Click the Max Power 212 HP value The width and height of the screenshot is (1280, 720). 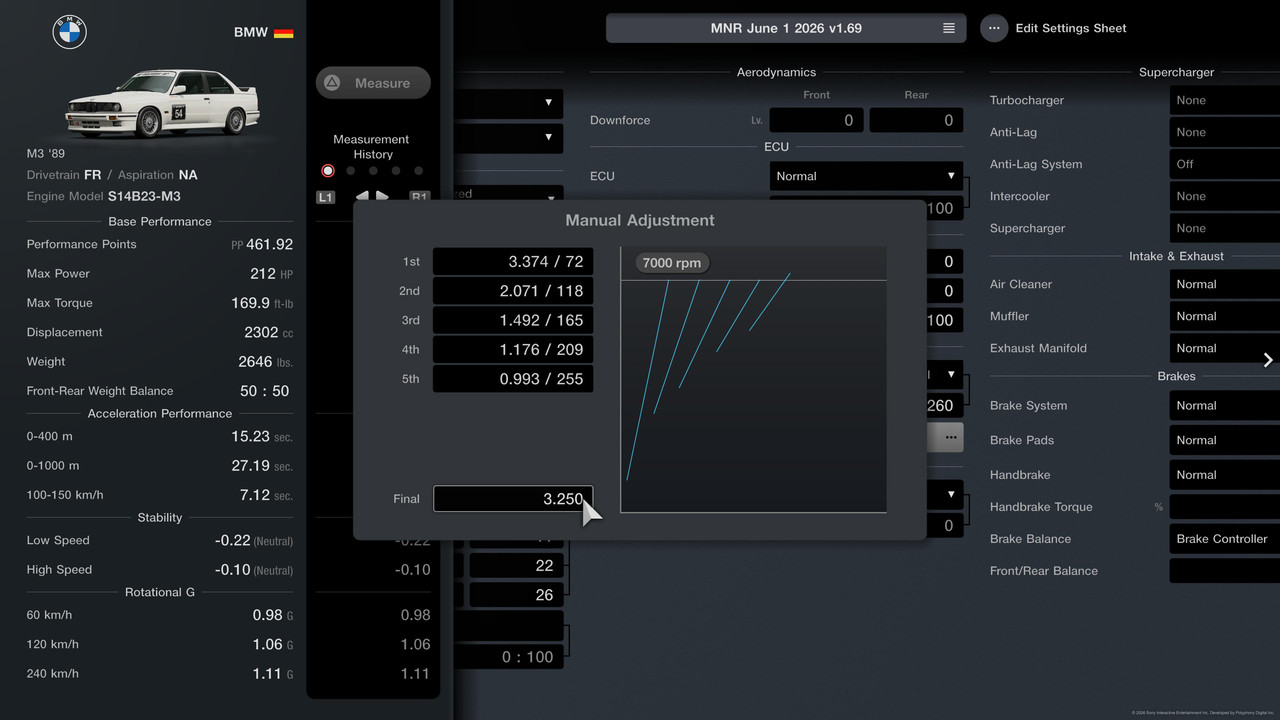[271, 273]
